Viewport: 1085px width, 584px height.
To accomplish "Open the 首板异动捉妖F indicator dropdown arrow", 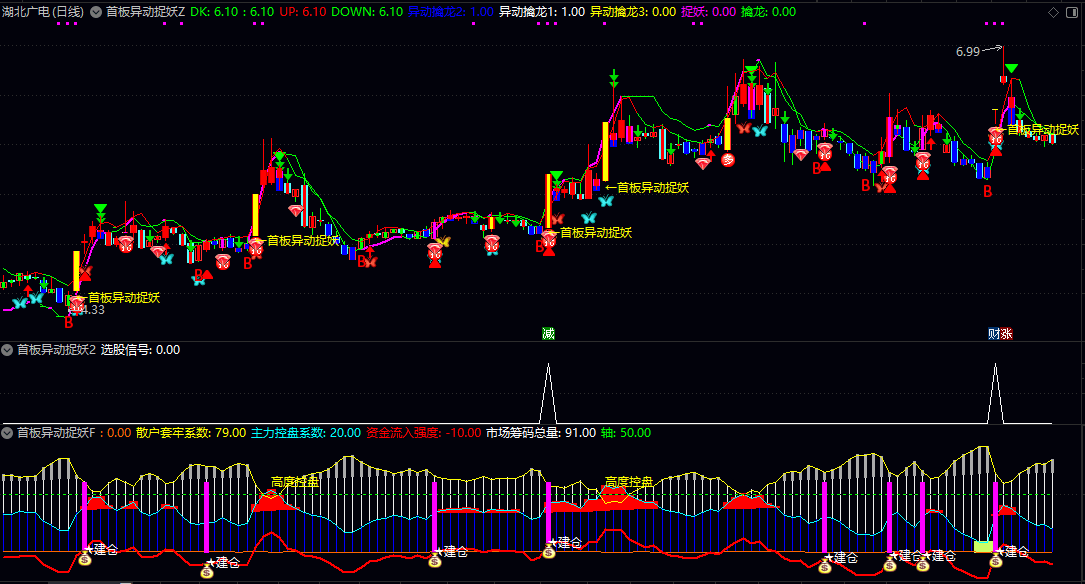I will click(x=7, y=433).
